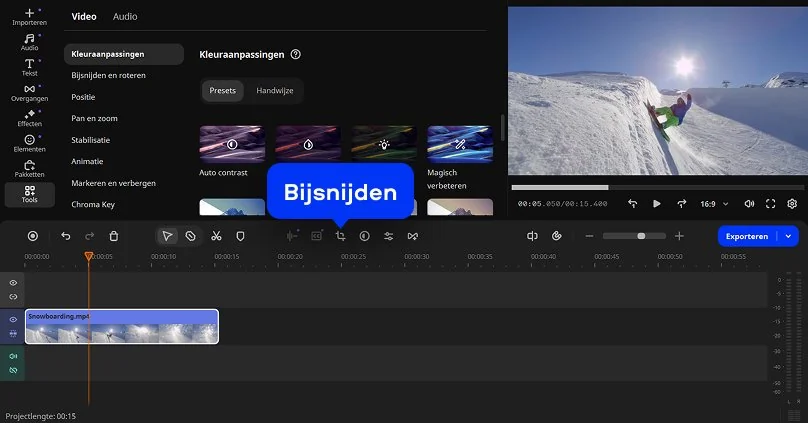808x423 pixels.
Task: Open the Pan en zoom tool
Action: (94, 118)
